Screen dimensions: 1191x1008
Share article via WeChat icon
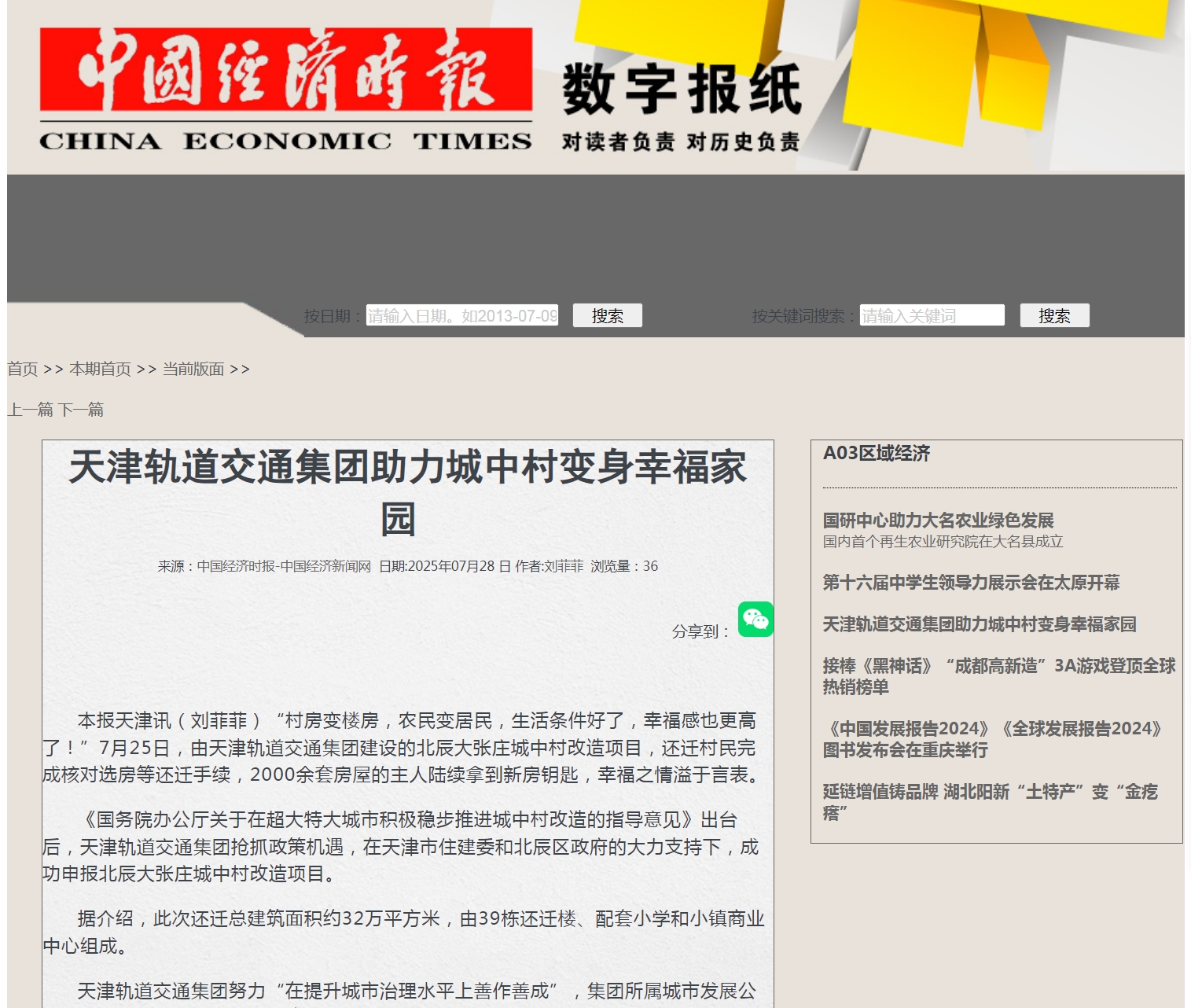point(755,619)
